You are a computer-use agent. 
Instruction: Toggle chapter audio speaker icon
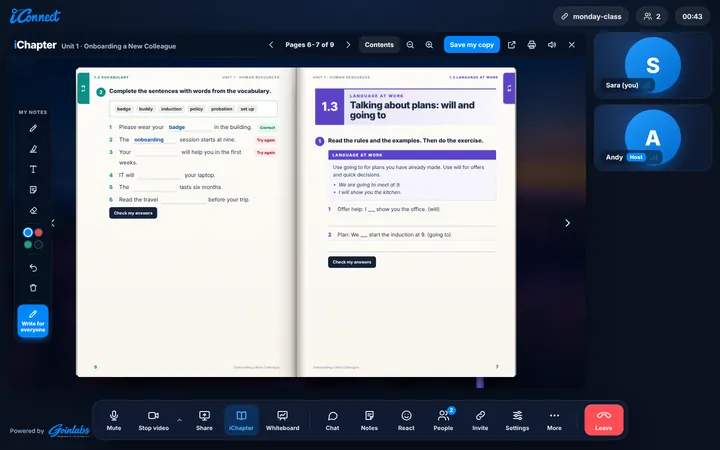tap(552, 45)
